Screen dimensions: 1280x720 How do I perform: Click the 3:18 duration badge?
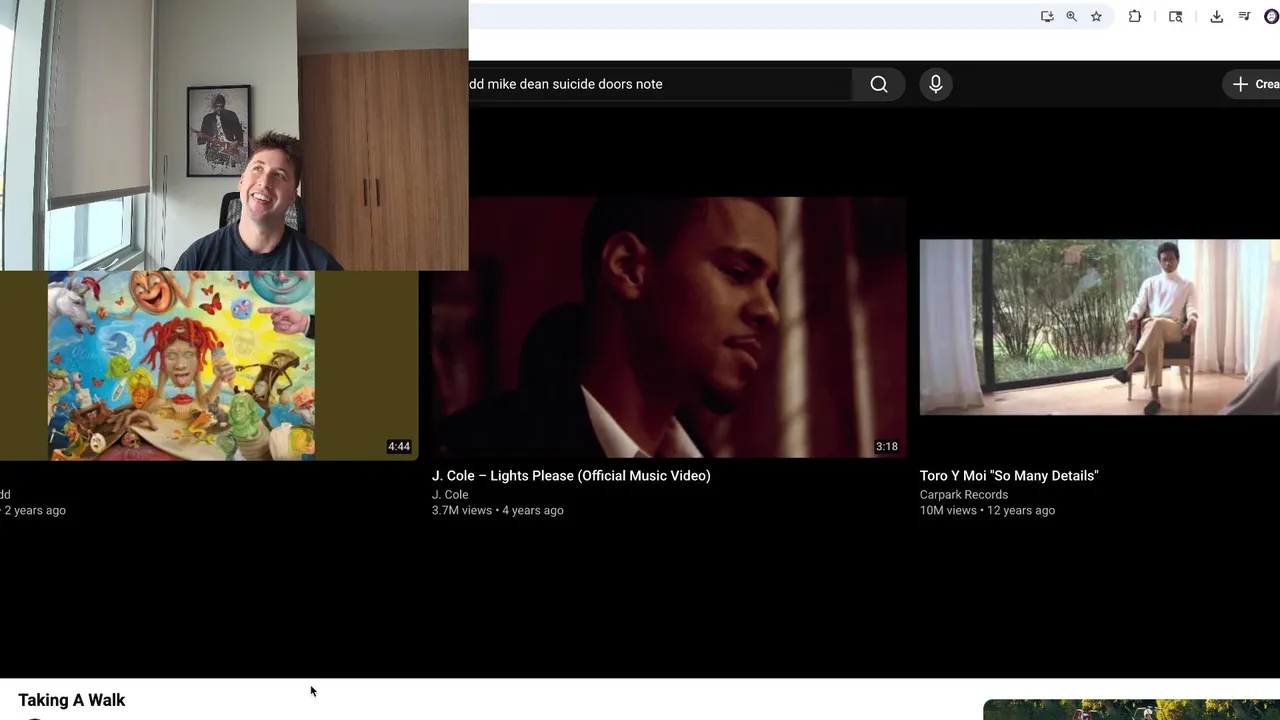pyautogui.click(x=887, y=447)
